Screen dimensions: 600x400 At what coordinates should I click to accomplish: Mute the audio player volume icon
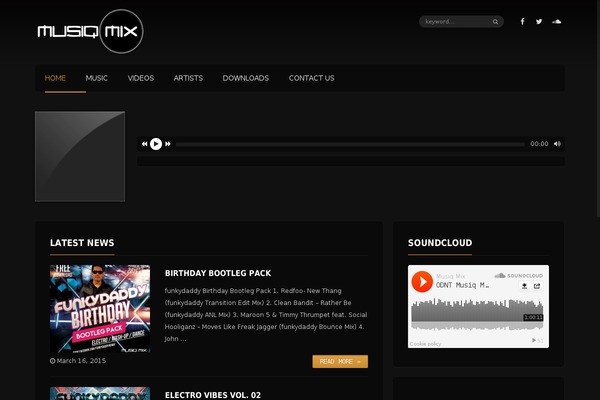coord(557,144)
